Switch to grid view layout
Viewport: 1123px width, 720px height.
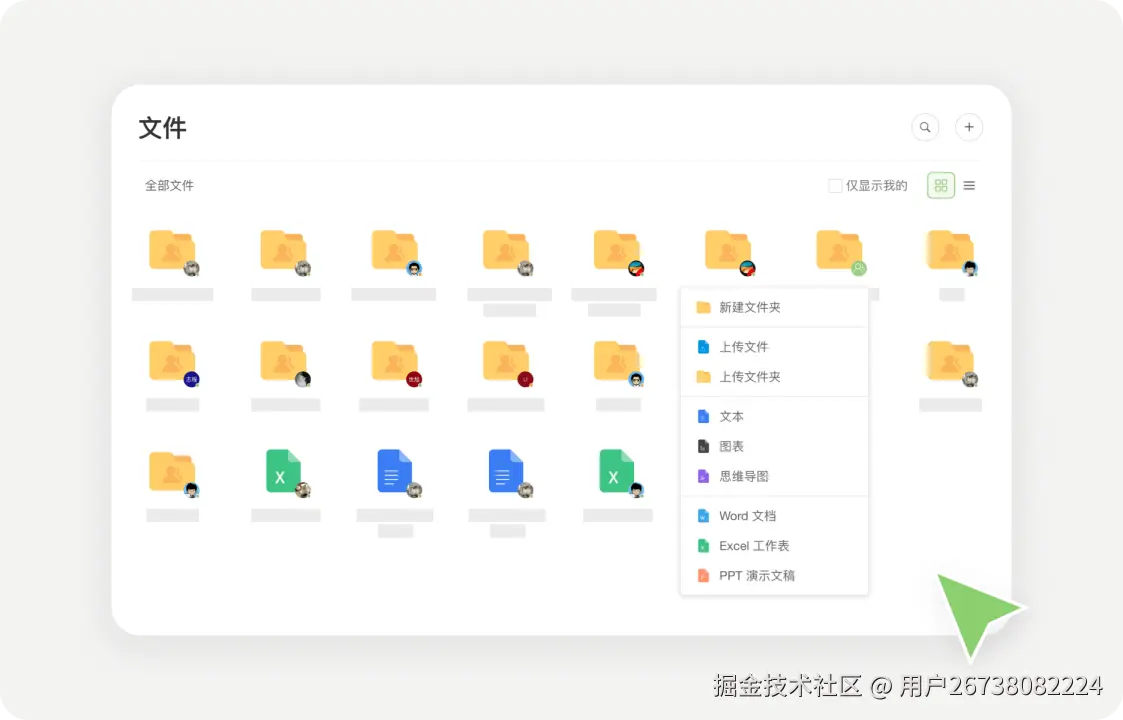click(x=941, y=186)
